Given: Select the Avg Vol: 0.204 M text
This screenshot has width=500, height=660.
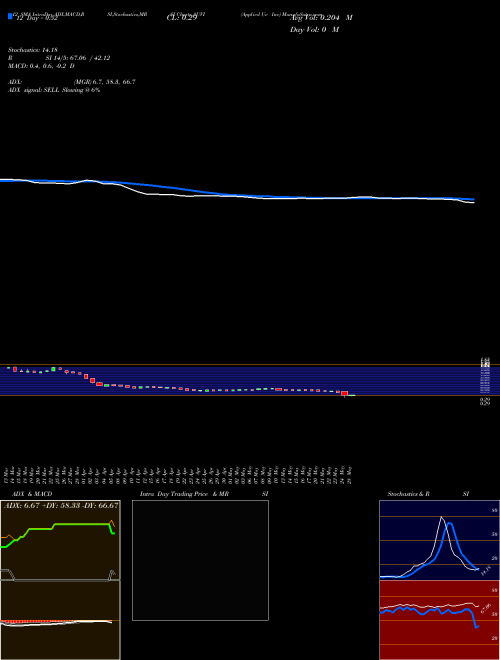Looking at the screenshot, I should [x=322, y=18].
